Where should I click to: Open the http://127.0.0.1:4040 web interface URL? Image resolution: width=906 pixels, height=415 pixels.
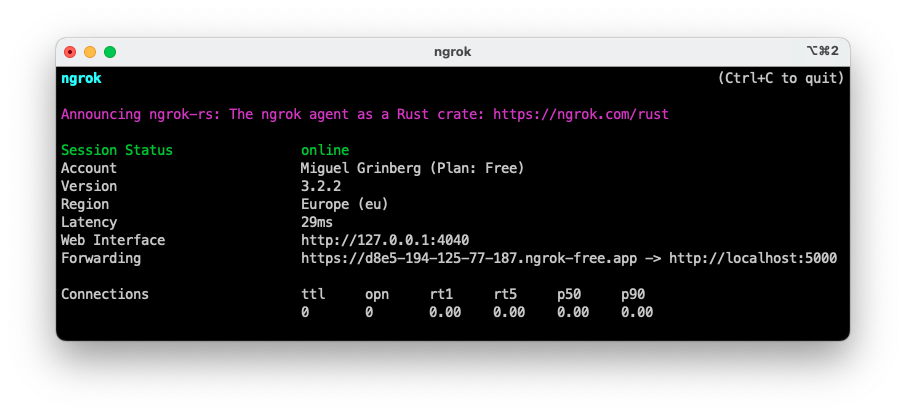click(x=385, y=240)
